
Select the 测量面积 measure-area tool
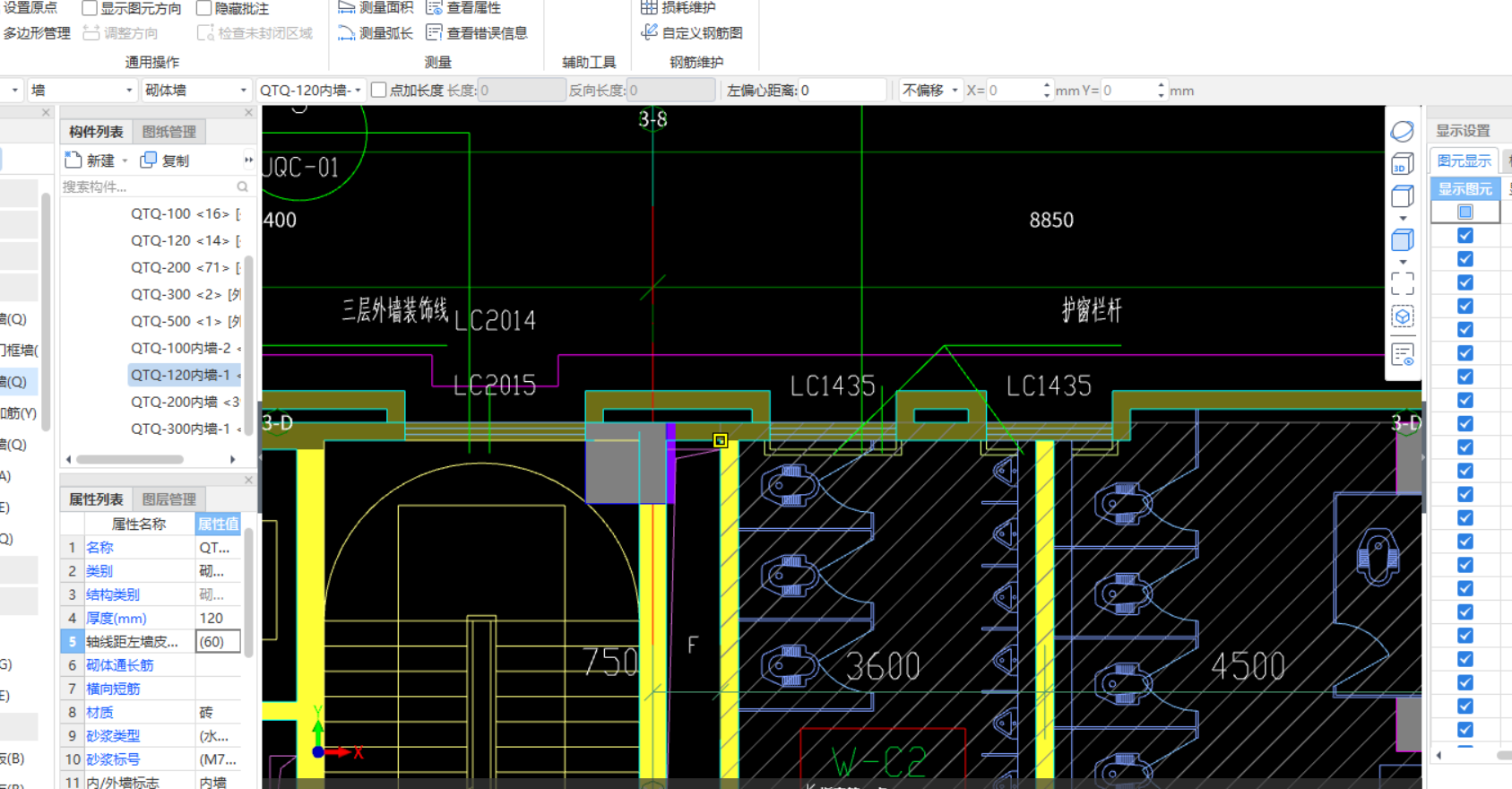pos(376,8)
